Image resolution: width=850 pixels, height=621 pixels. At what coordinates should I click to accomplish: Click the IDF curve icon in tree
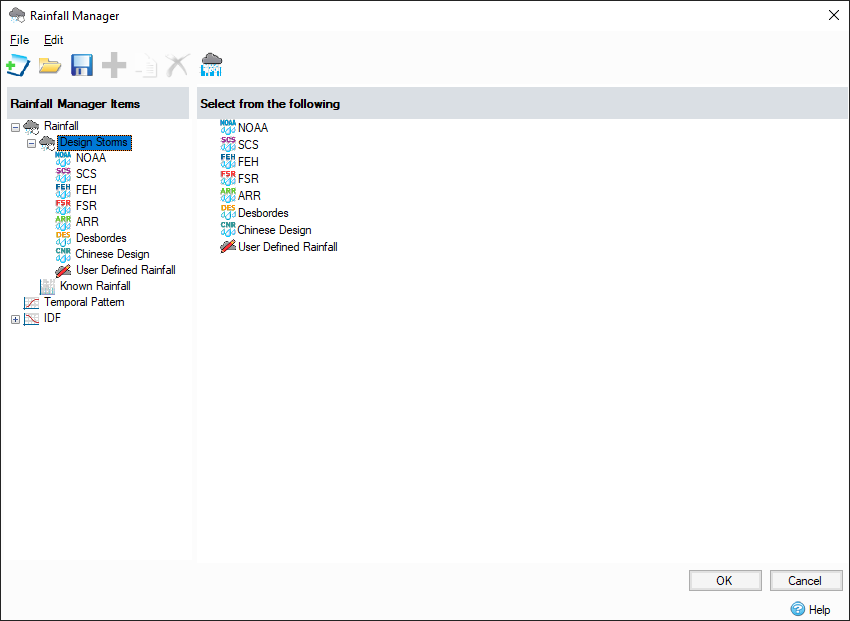pyautogui.click(x=31, y=319)
